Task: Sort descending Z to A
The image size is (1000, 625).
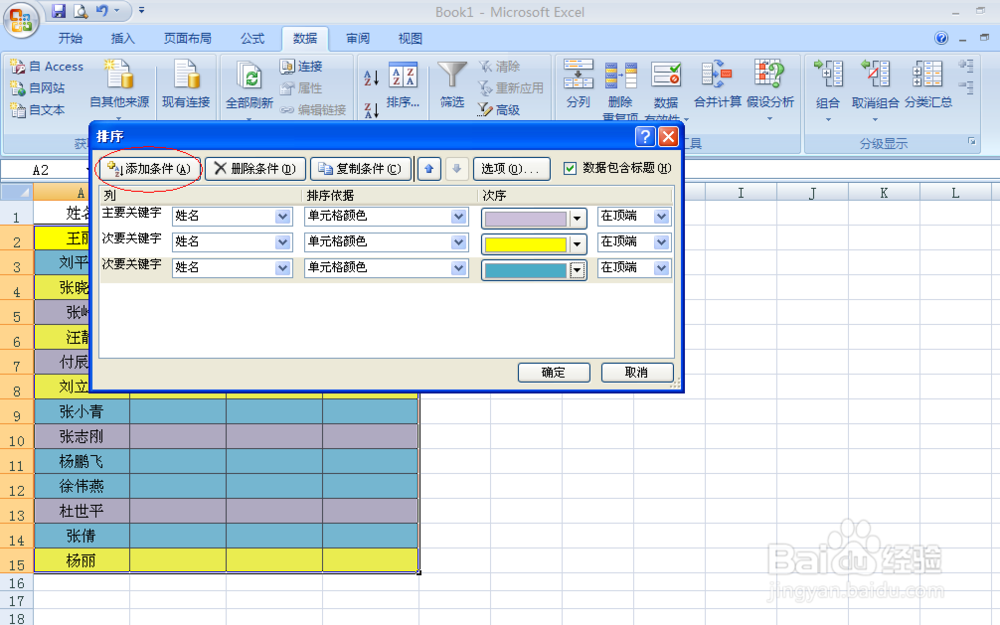Action: [371, 110]
